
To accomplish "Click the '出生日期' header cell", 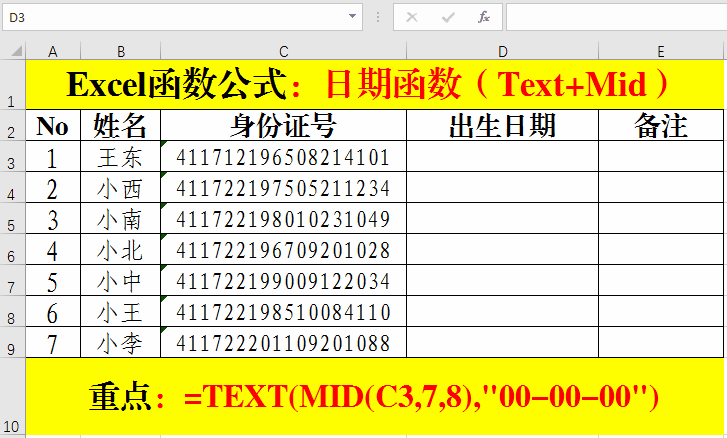I will (502, 125).
